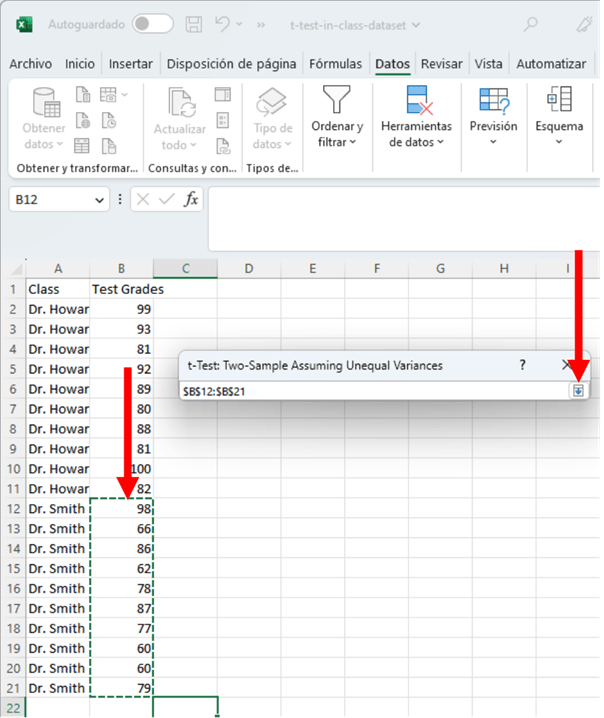Click the dialog help question mark
Image resolution: width=604 pixels, height=718 pixels.
(522, 365)
